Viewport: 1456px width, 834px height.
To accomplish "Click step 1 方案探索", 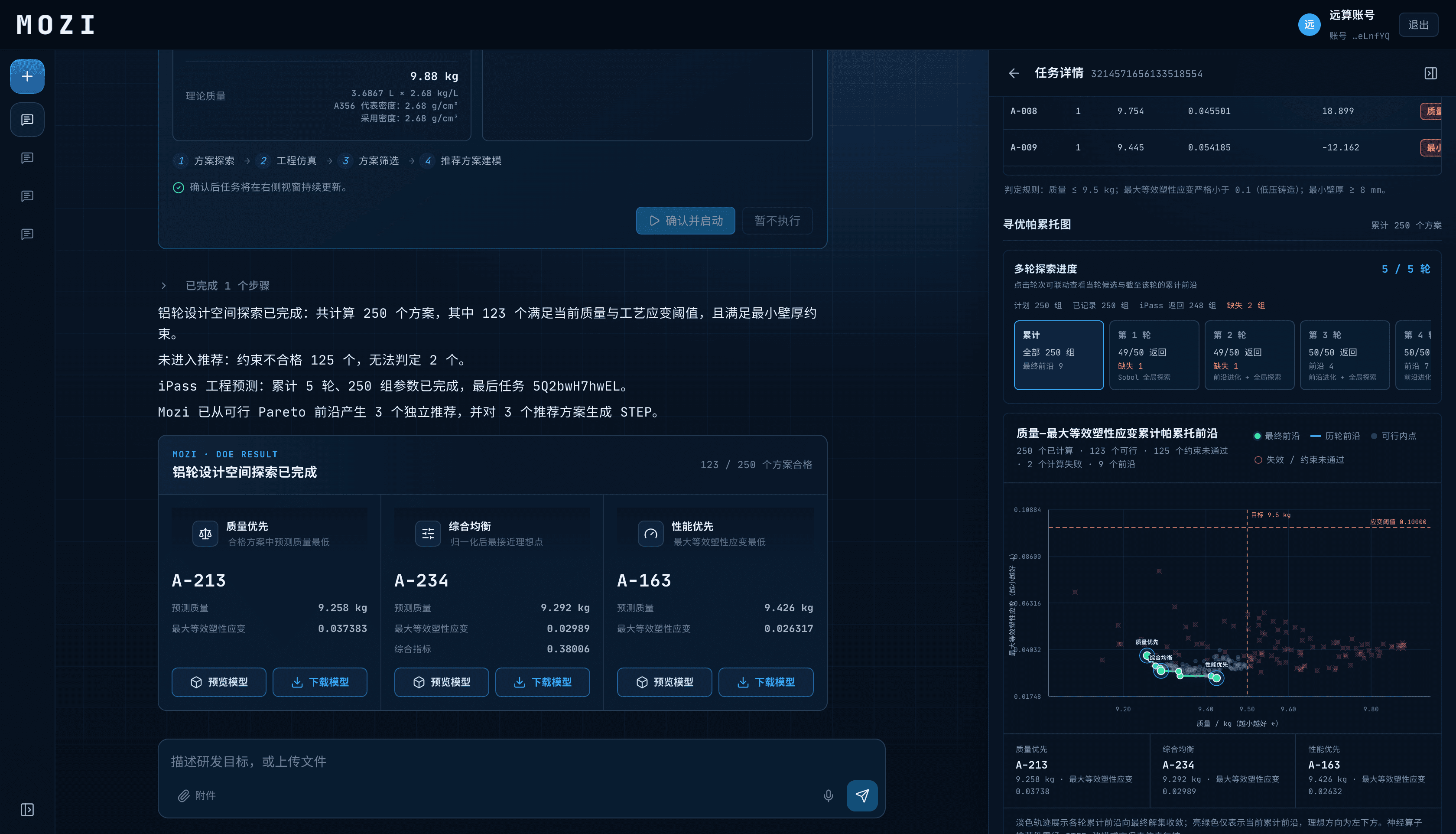I will [x=204, y=160].
